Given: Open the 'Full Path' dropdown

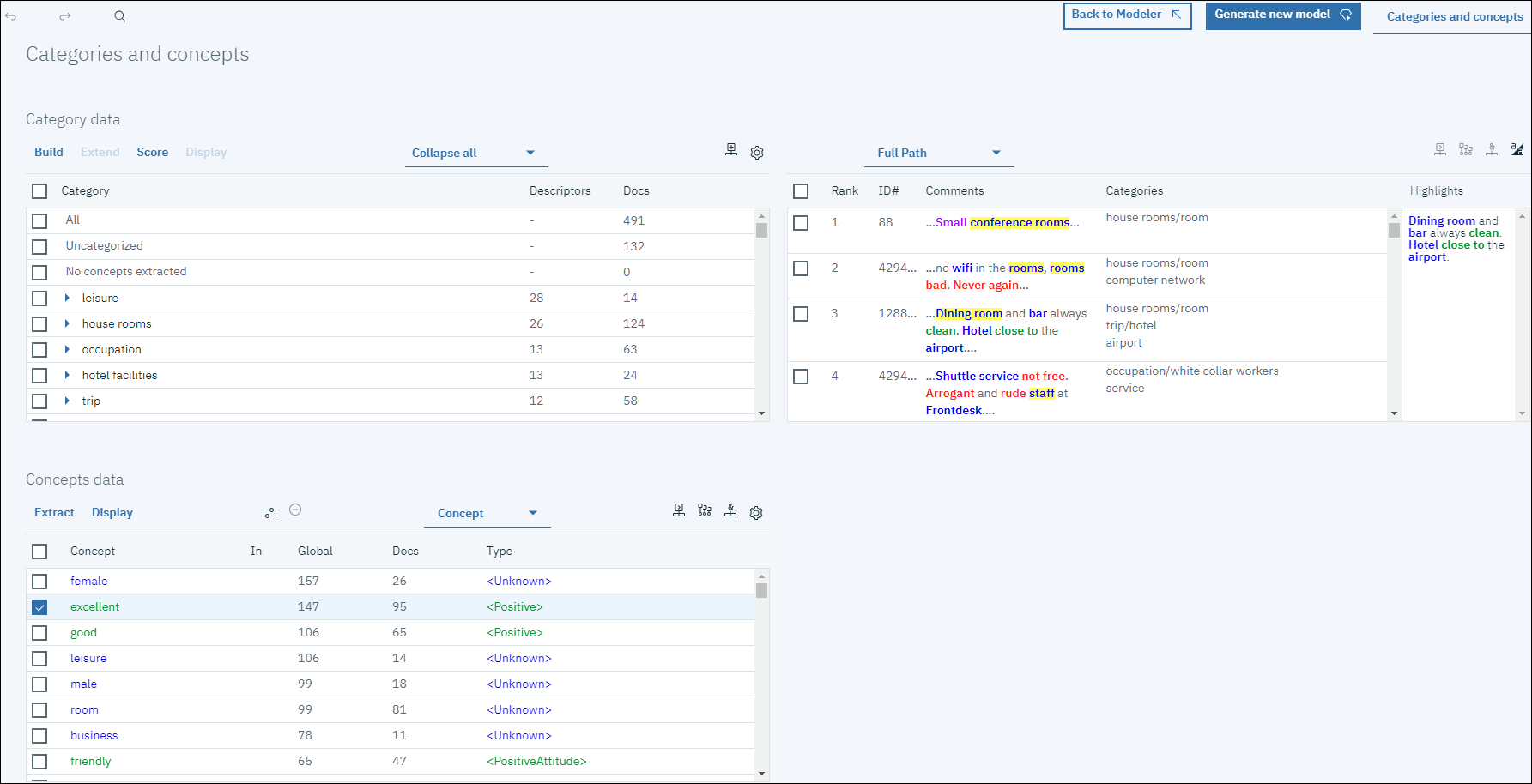Looking at the screenshot, I should coord(939,153).
